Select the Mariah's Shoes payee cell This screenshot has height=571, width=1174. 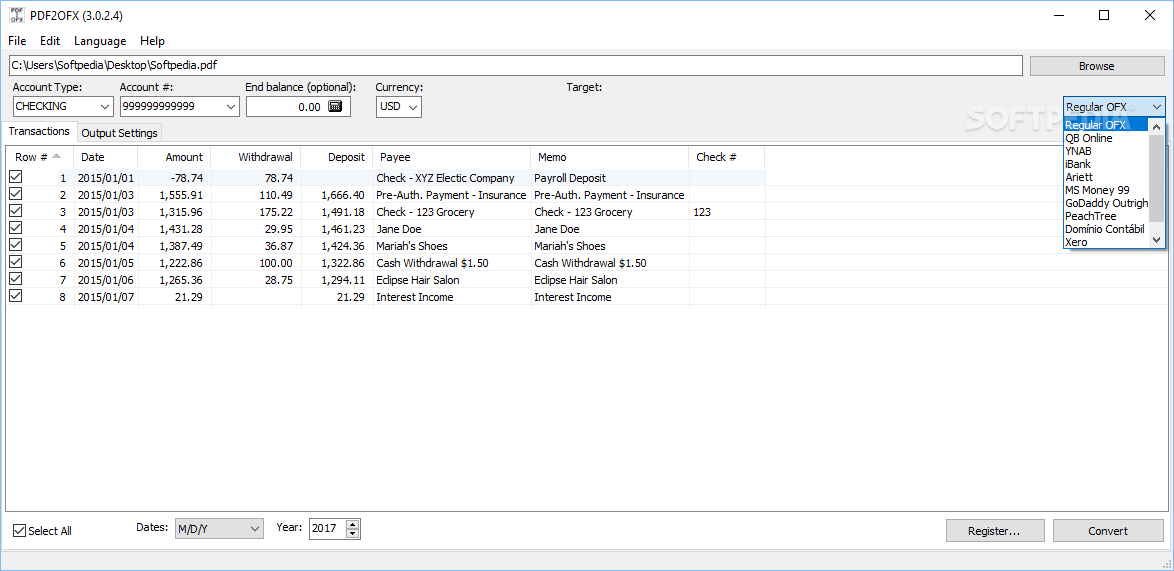tap(451, 246)
